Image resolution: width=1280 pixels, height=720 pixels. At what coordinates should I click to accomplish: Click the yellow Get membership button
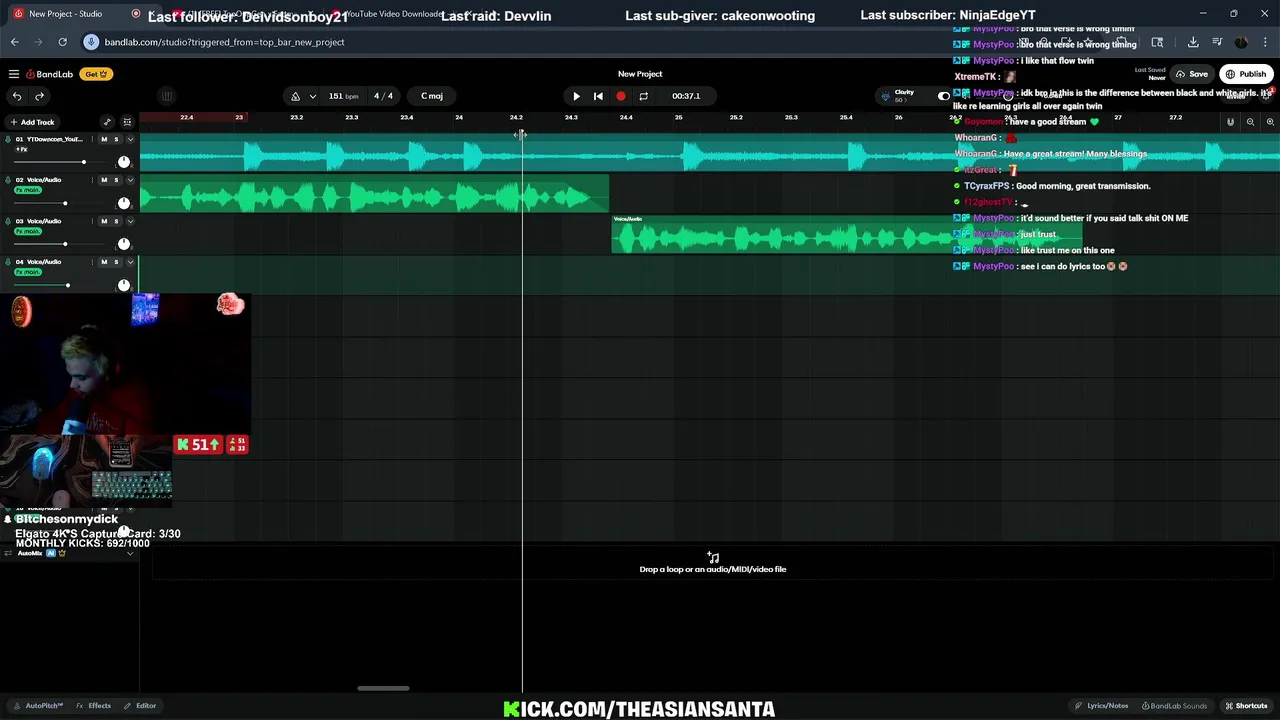pos(96,74)
